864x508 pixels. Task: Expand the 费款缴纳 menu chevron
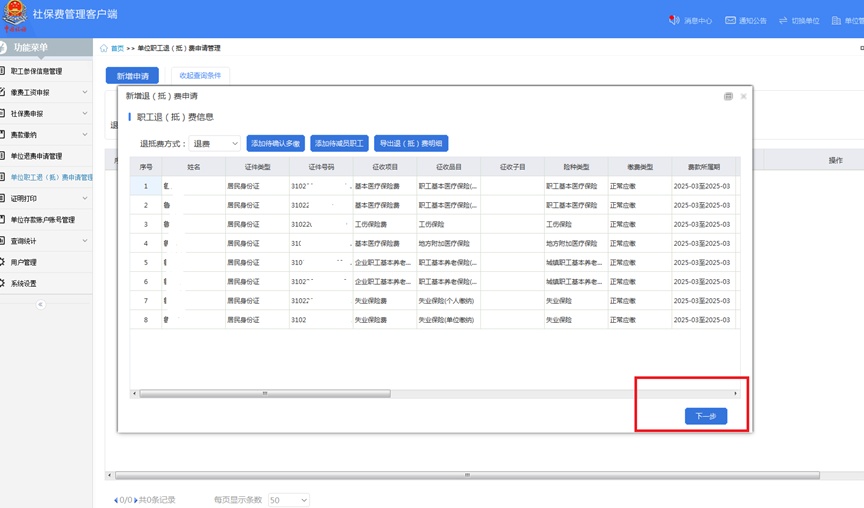click(x=85, y=134)
